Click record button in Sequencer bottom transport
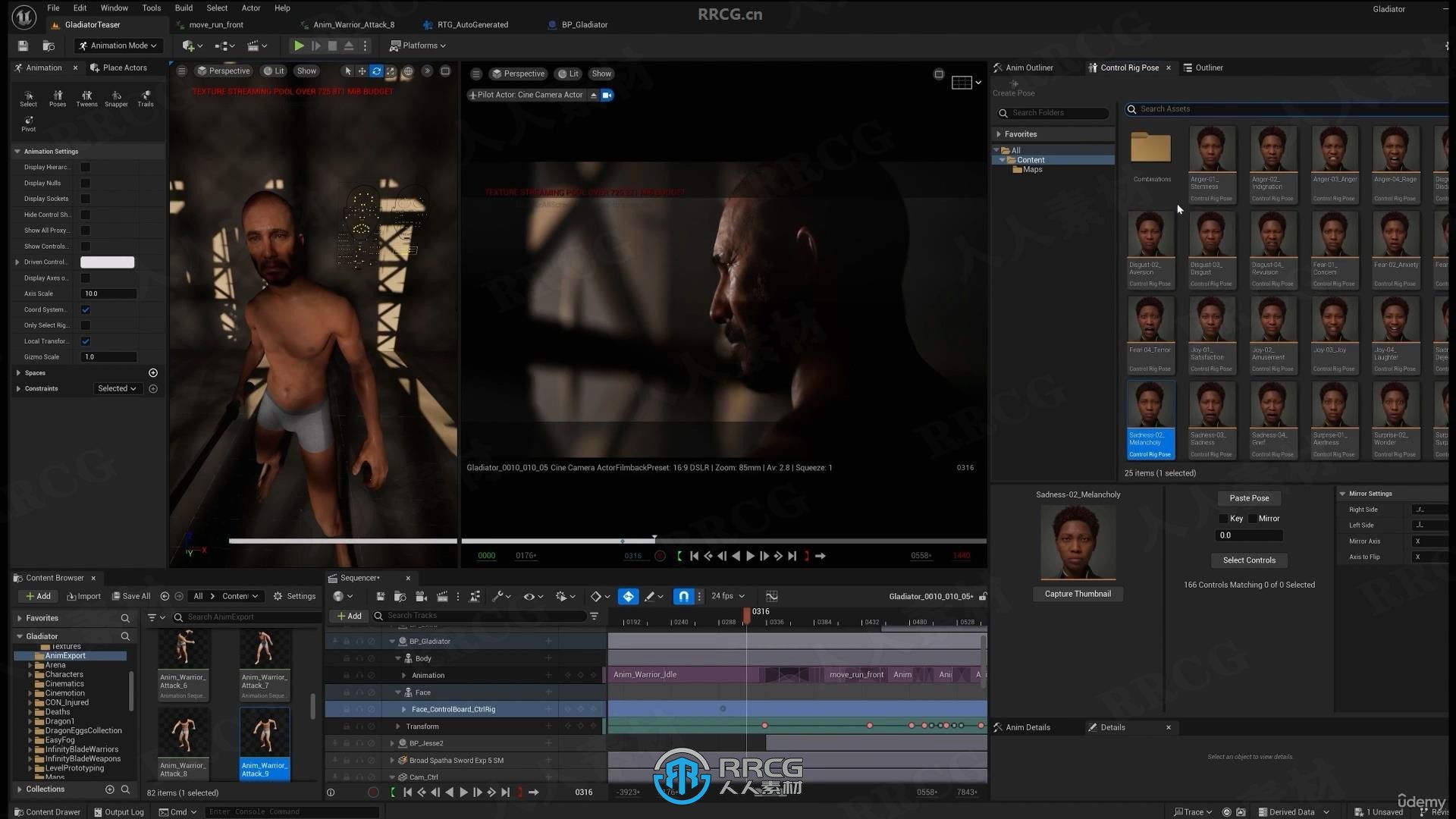This screenshot has width=1456, height=819. point(373,792)
